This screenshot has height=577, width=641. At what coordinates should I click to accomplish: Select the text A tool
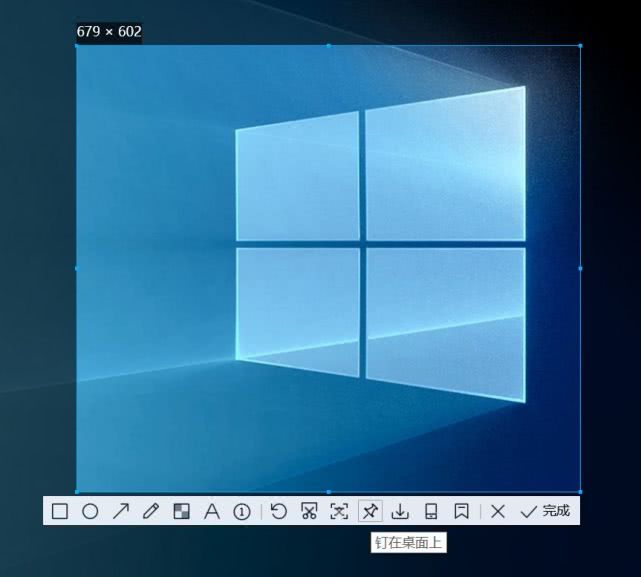(212, 511)
